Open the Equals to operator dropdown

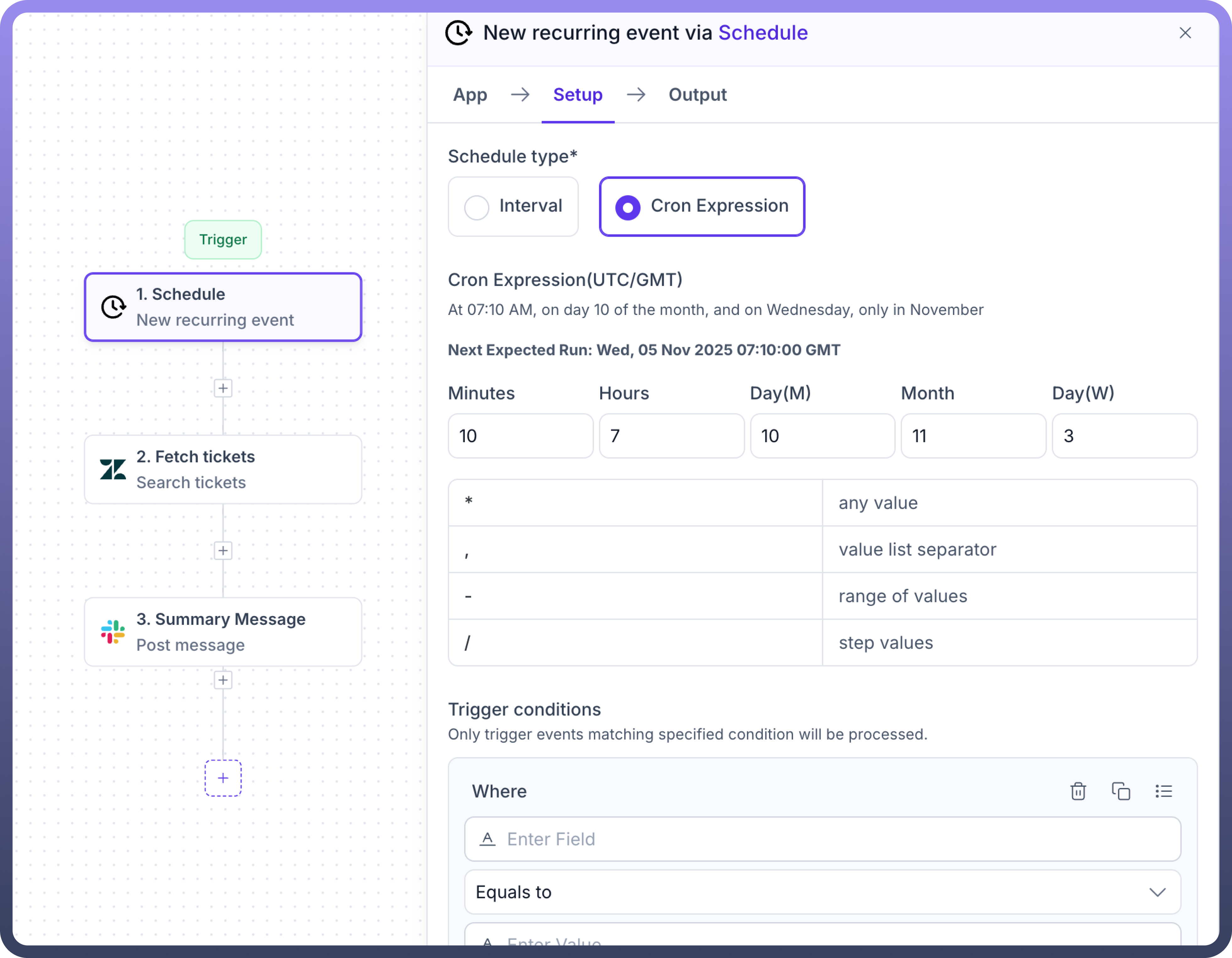point(822,892)
